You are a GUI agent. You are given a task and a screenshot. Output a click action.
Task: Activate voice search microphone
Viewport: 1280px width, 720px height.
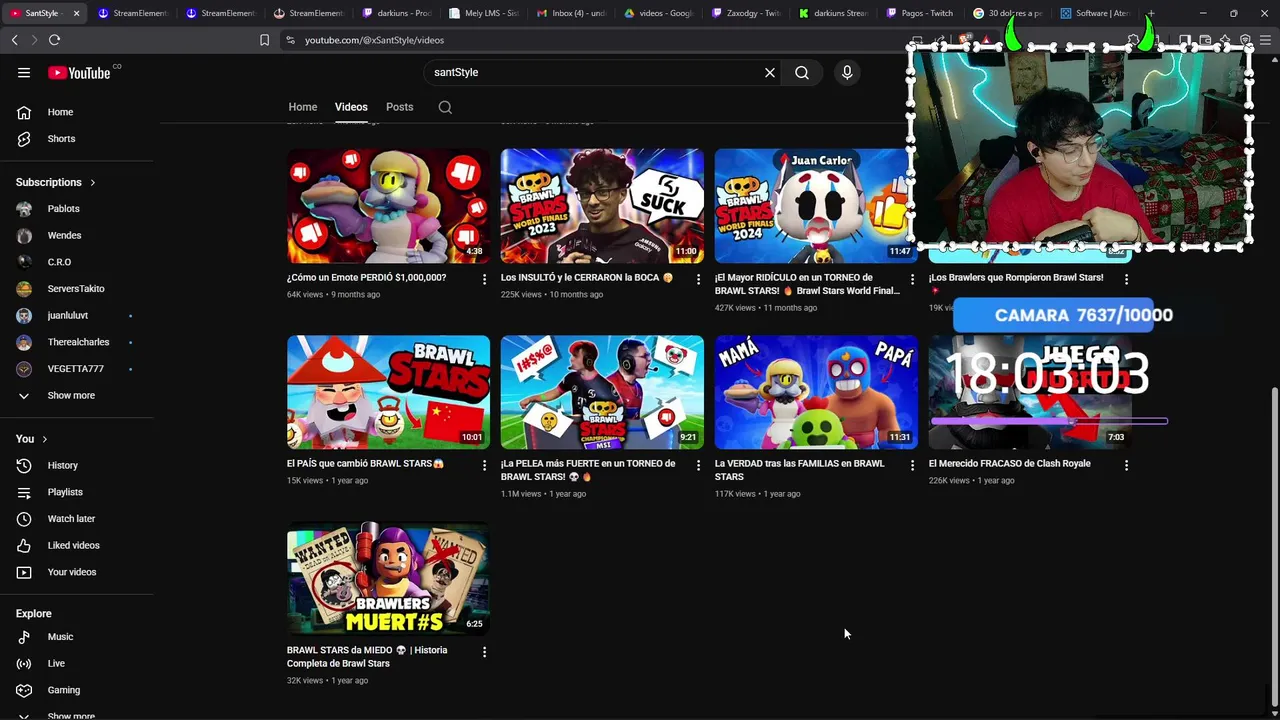[x=847, y=72]
